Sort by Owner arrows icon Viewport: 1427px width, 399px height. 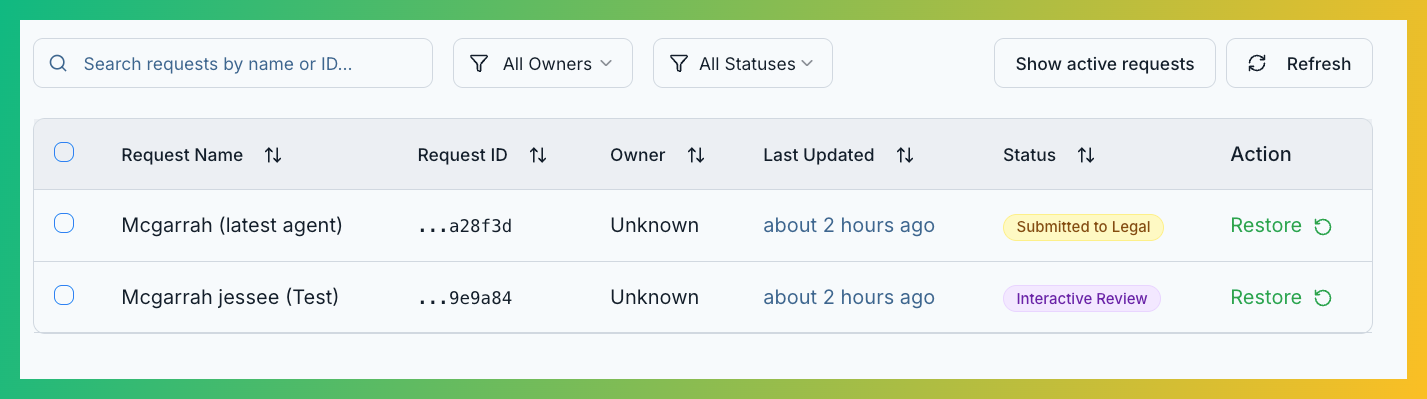(696, 155)
